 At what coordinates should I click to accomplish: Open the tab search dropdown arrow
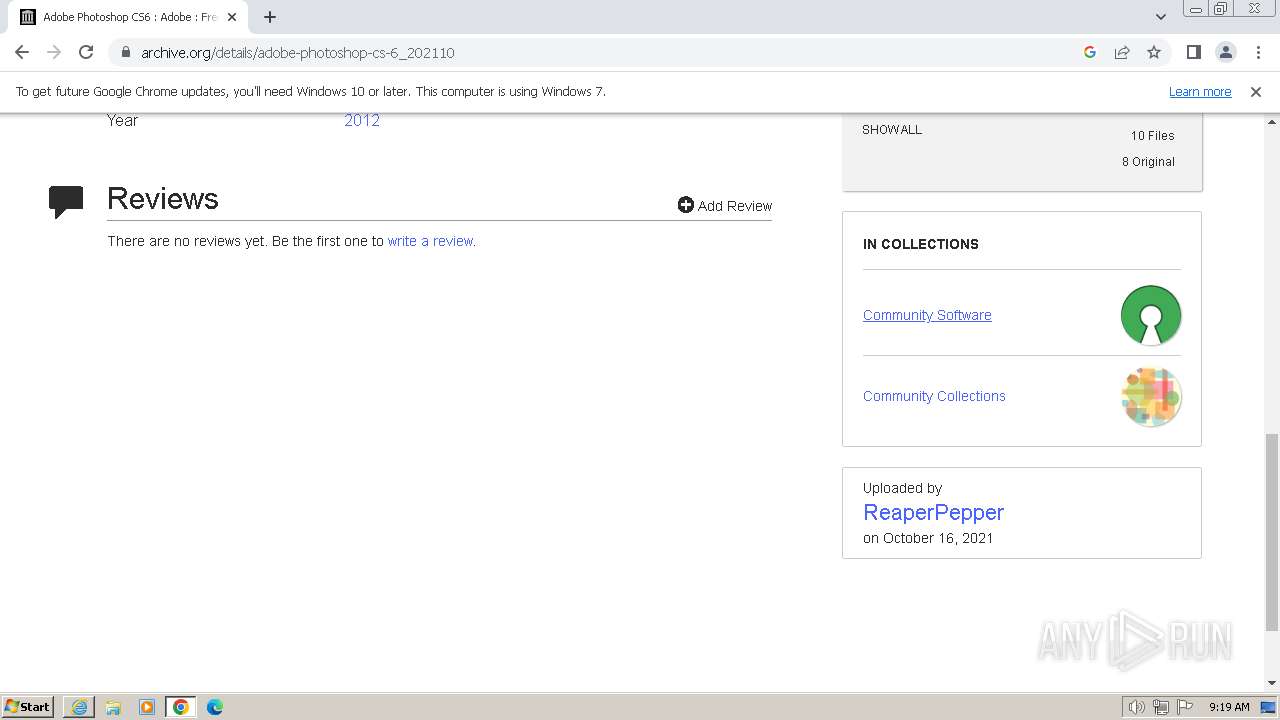coord(1161,17)
